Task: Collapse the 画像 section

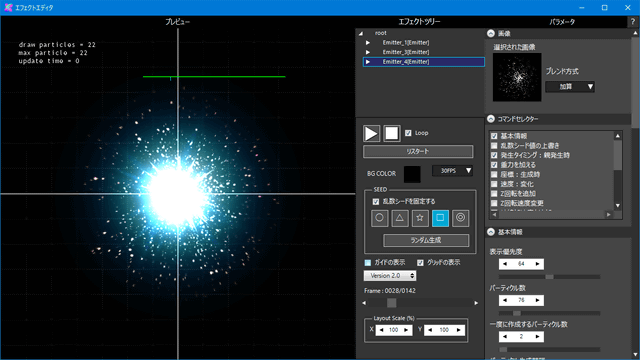Action: pos(491,33)
